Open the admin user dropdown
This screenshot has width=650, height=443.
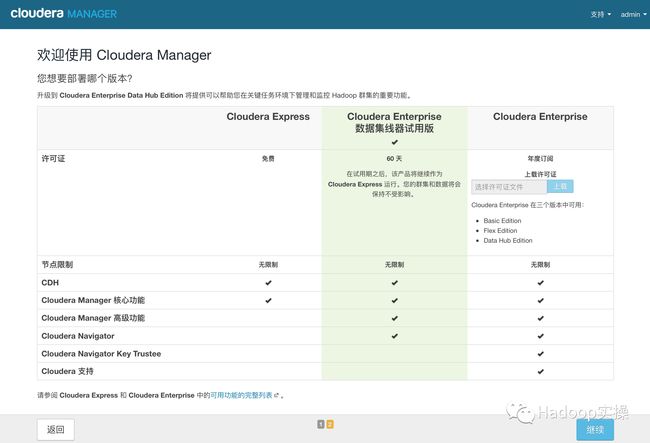click(633, 15)
